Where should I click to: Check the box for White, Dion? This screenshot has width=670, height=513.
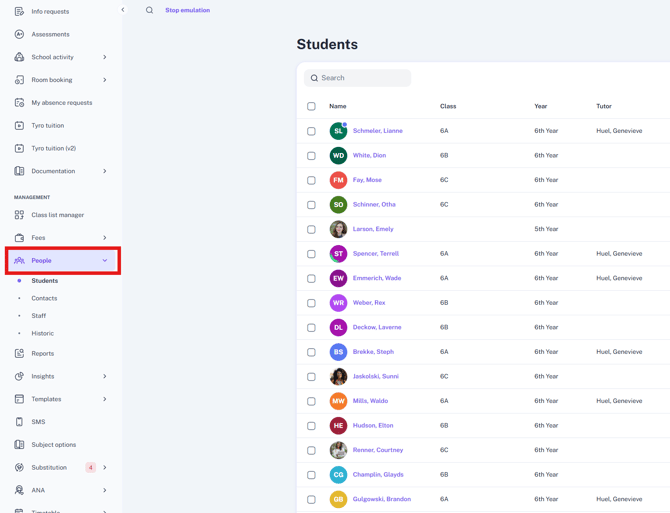click(311, 155)
